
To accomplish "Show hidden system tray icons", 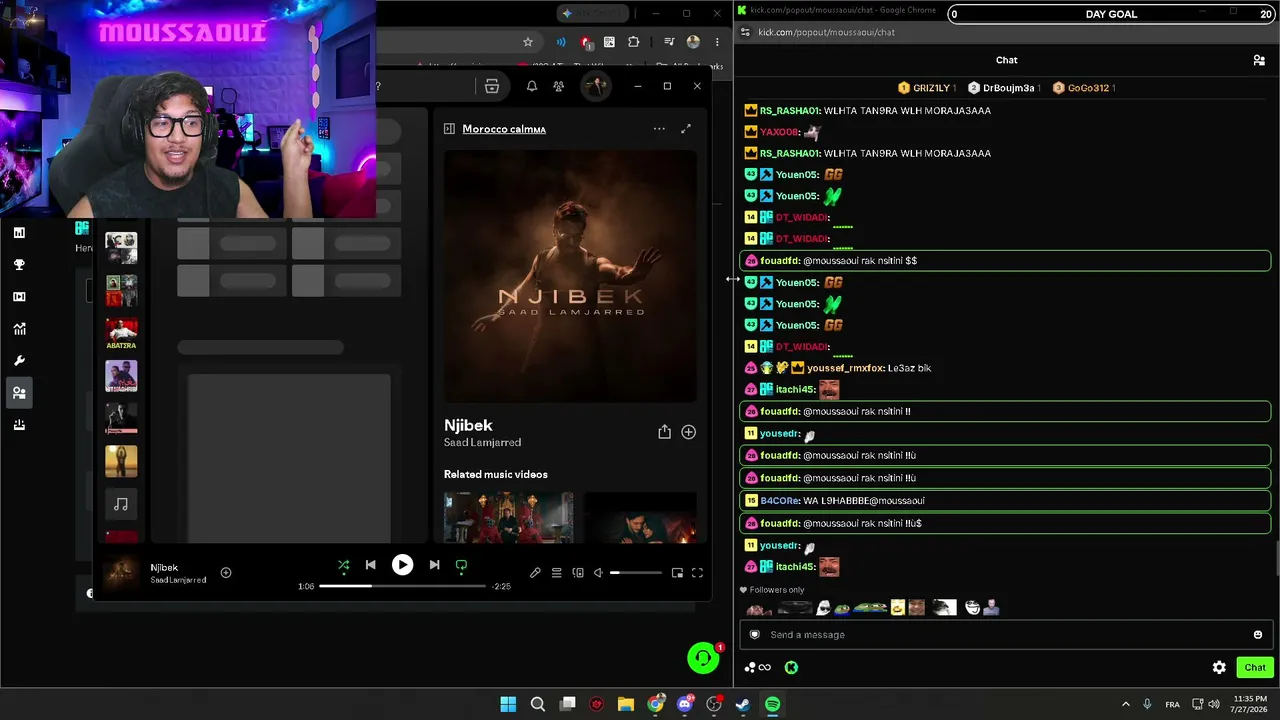I will pyautogui.click(x=1125, y=704).
